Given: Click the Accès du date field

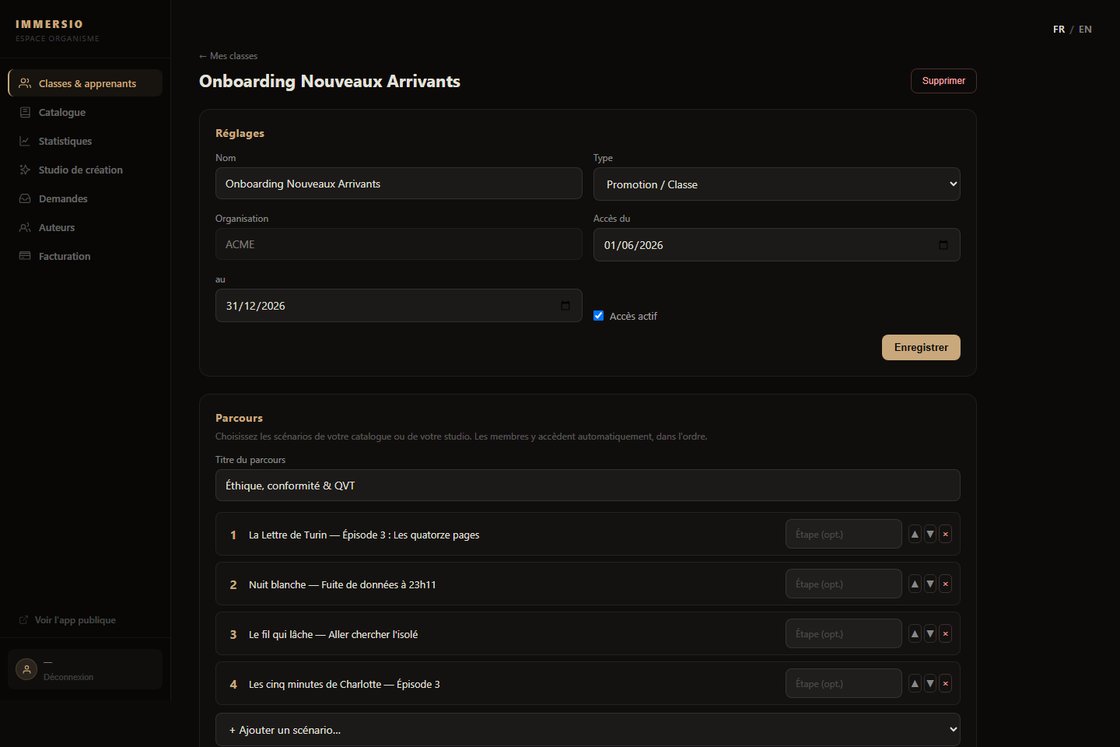Looking at the screenshot, I should (776, 245).
